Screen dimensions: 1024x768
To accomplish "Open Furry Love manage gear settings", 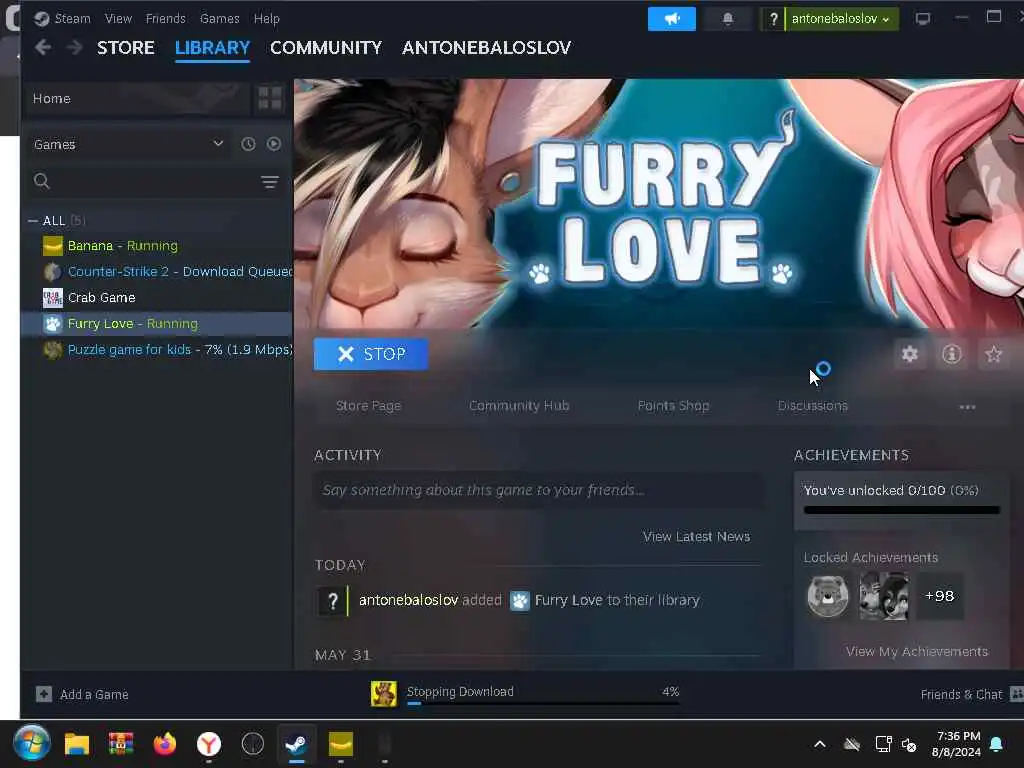I will tap(910, 354).
